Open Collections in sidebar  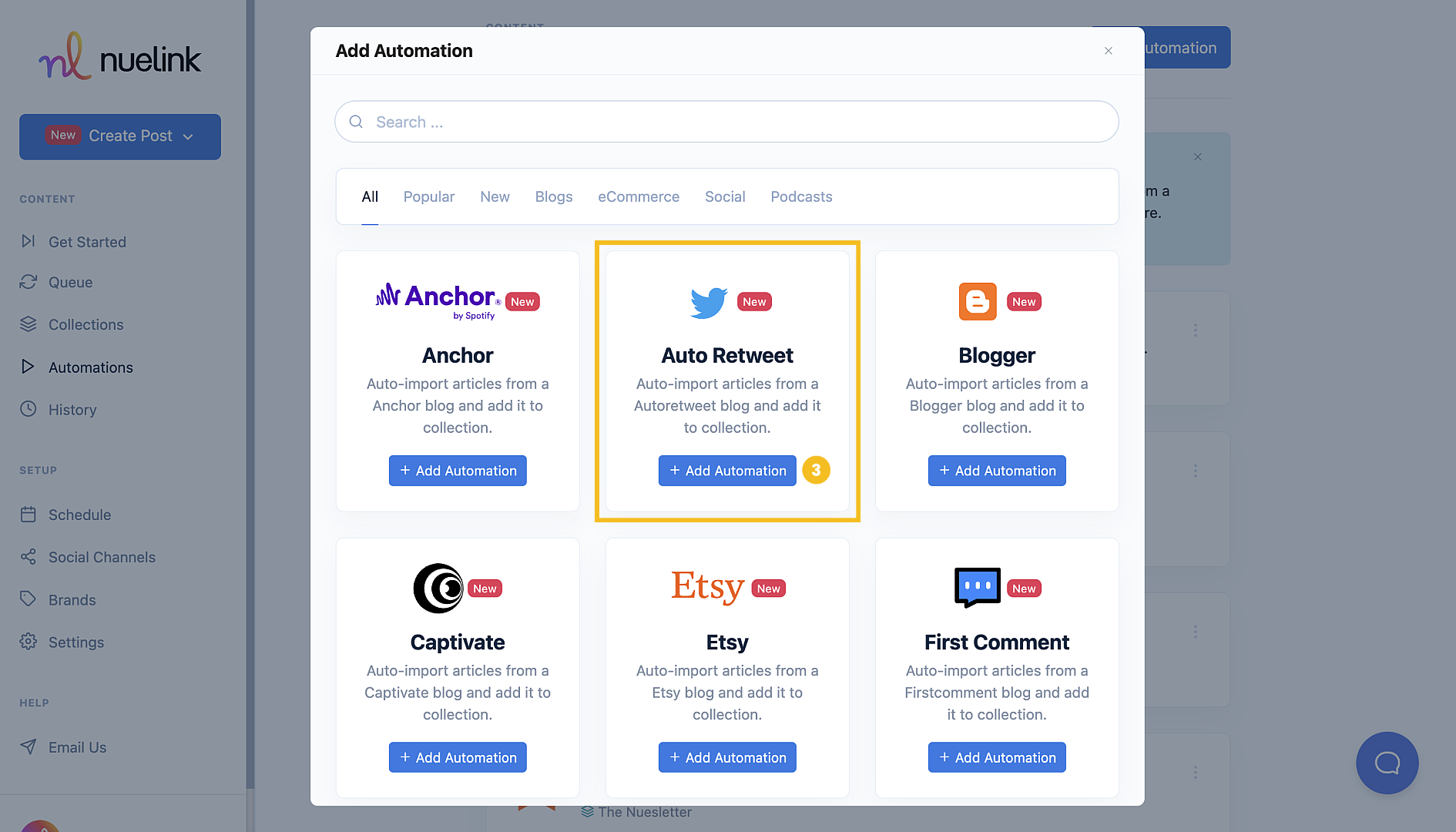pyautogui.click(x=86, y=324)
